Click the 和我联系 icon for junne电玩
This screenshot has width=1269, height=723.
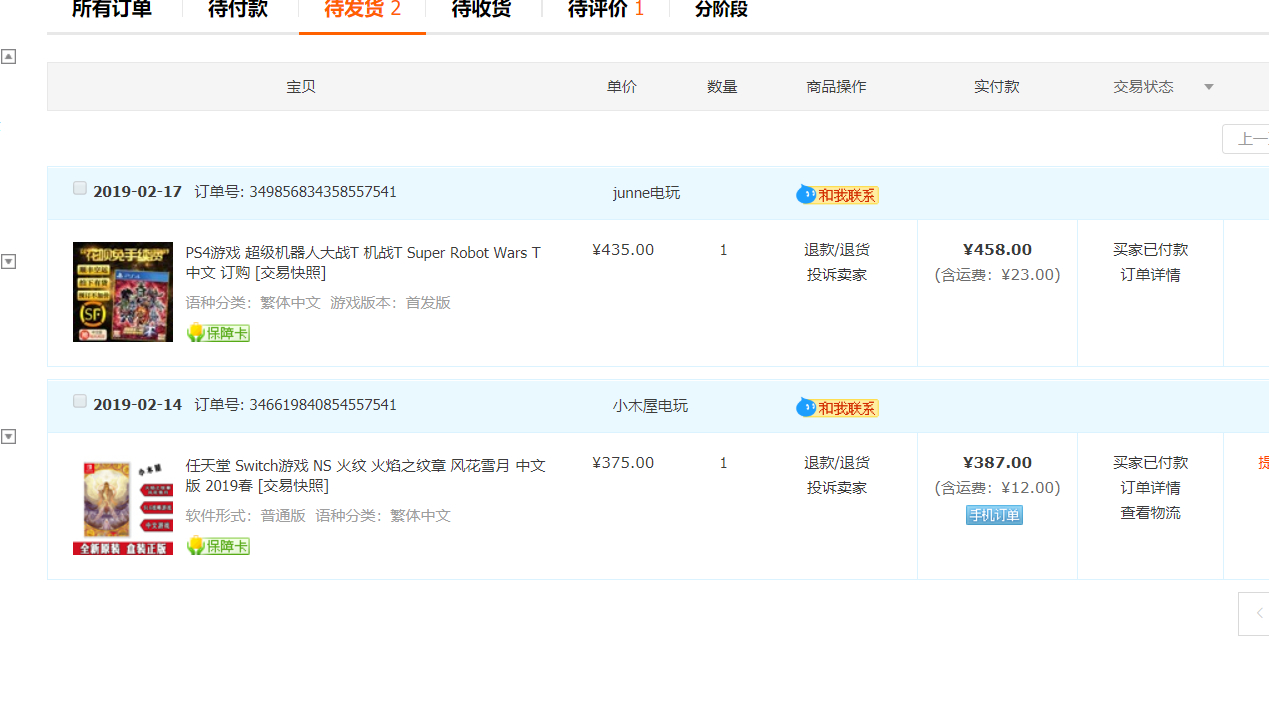837,195
